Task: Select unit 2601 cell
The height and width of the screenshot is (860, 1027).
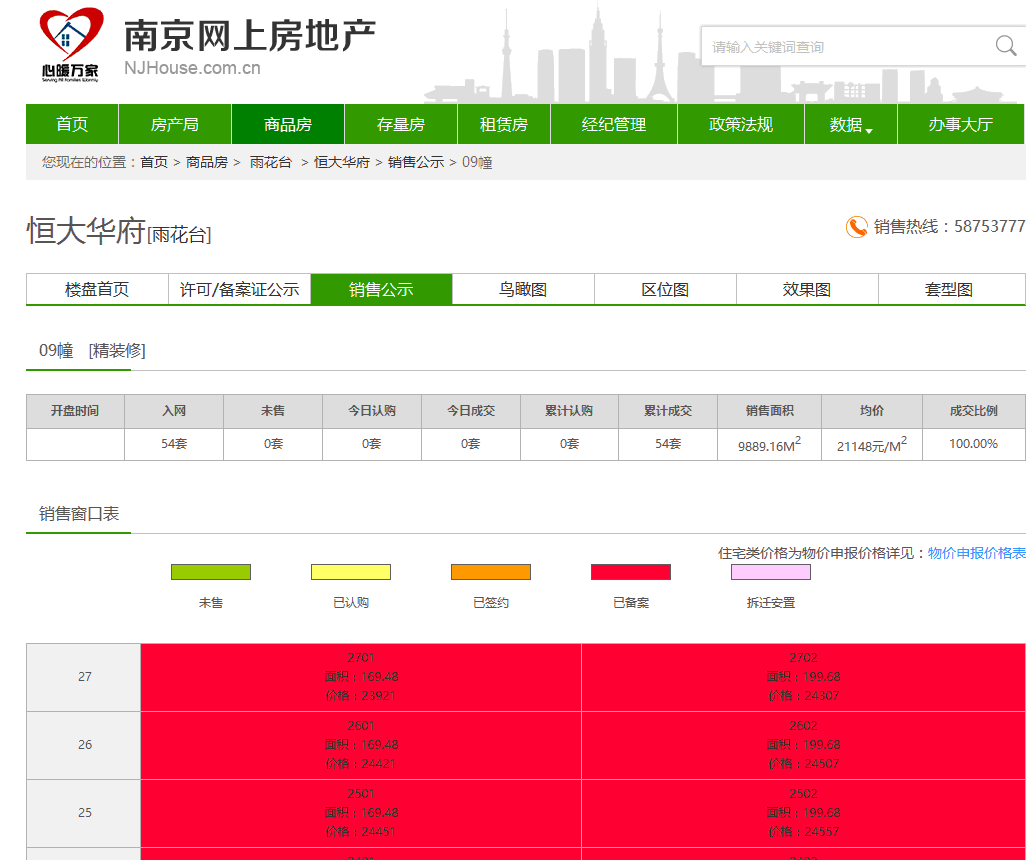Action: (x=361, y=745)
